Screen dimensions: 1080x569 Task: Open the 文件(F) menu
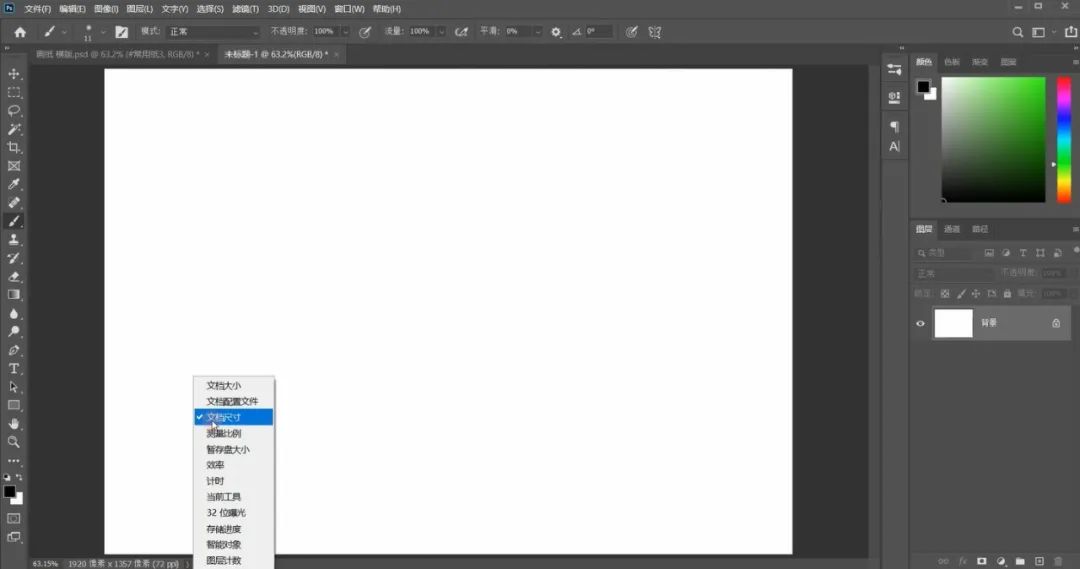click(37, 9)
